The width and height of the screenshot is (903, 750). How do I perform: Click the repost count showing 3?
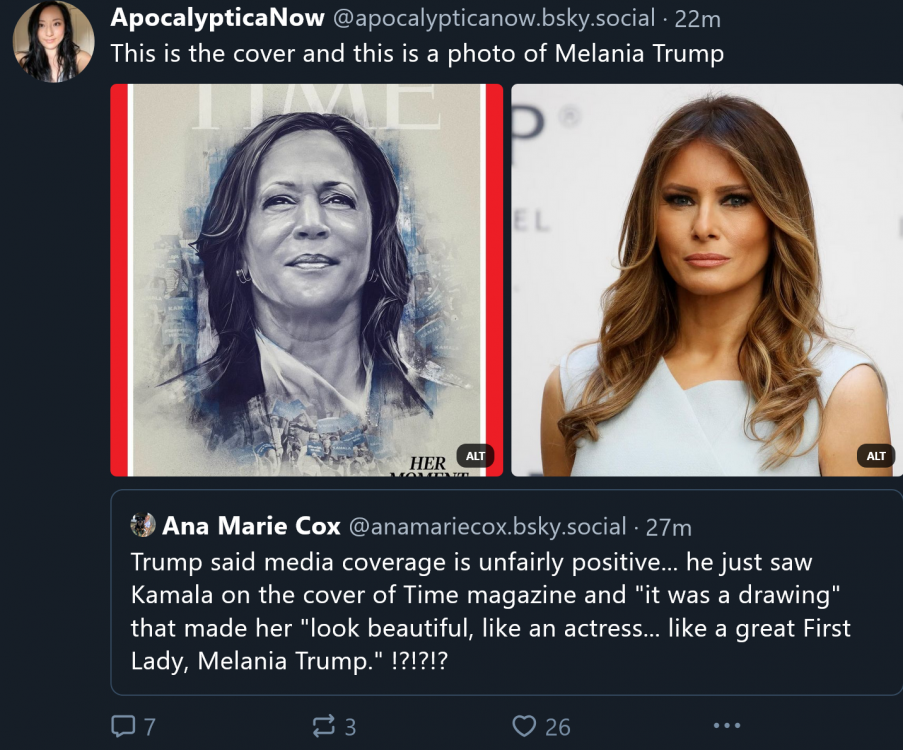(350, 727)
